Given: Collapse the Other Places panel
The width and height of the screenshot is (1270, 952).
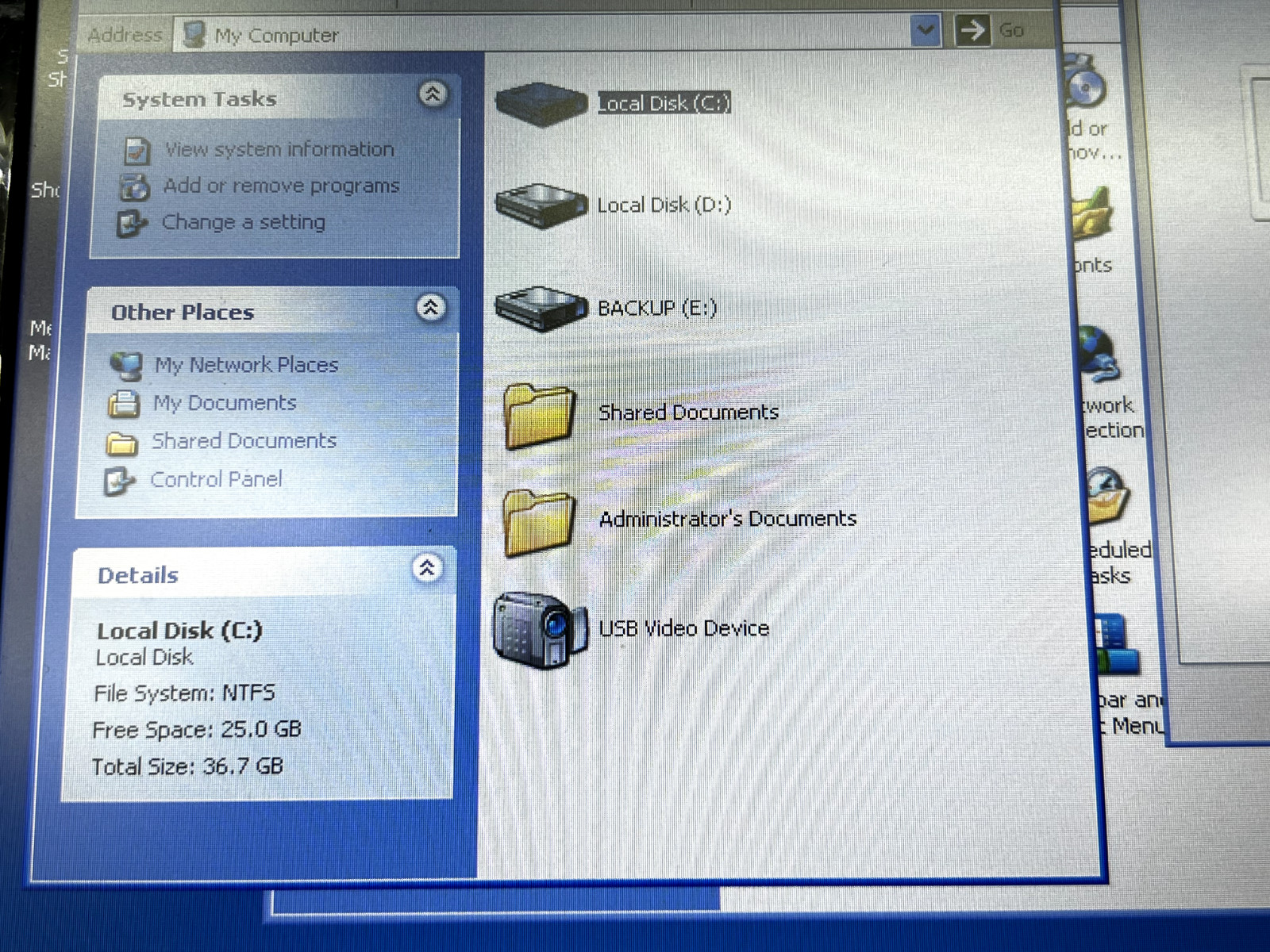Looking at the screenshot, I should 430,307.
